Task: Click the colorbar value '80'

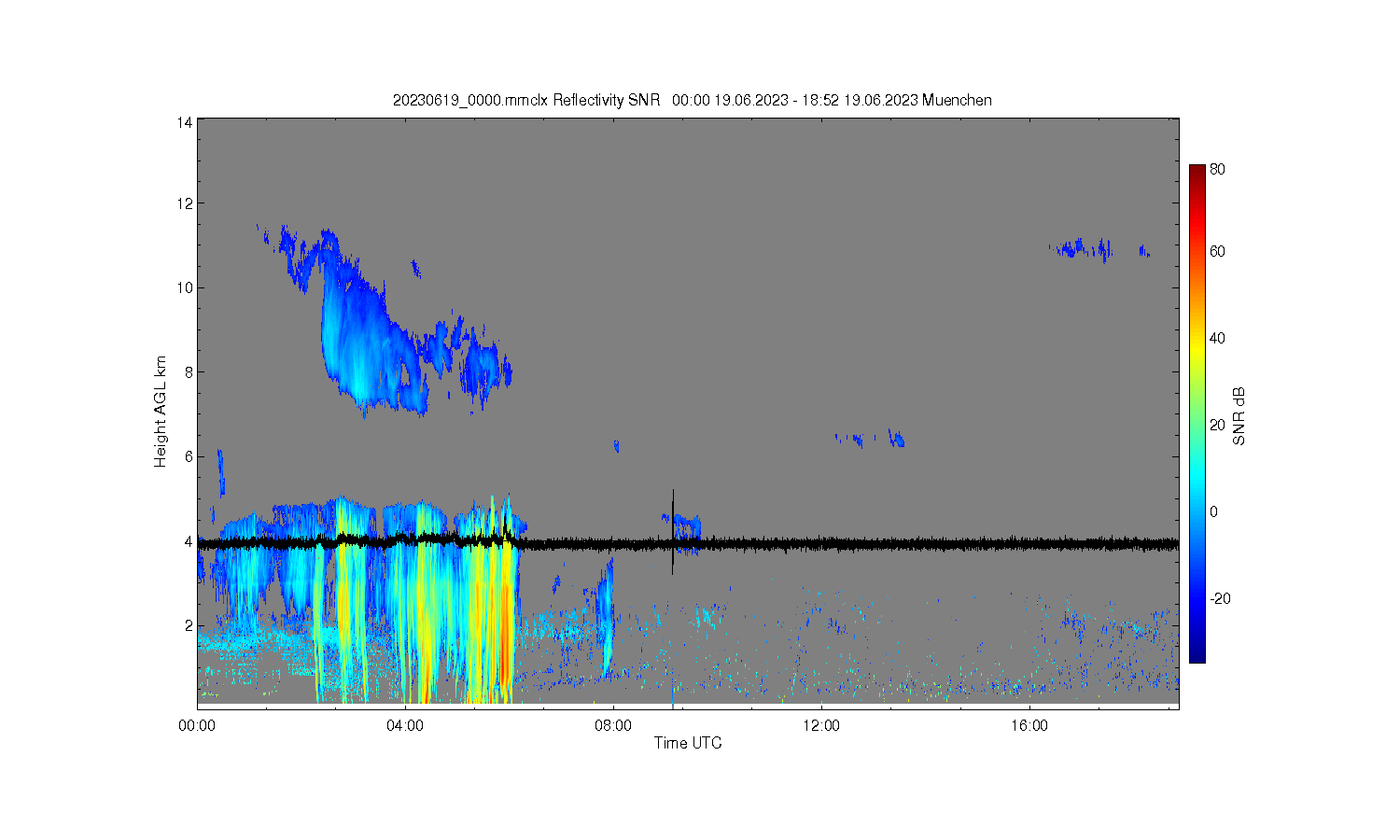Action: pos(1217,170)
